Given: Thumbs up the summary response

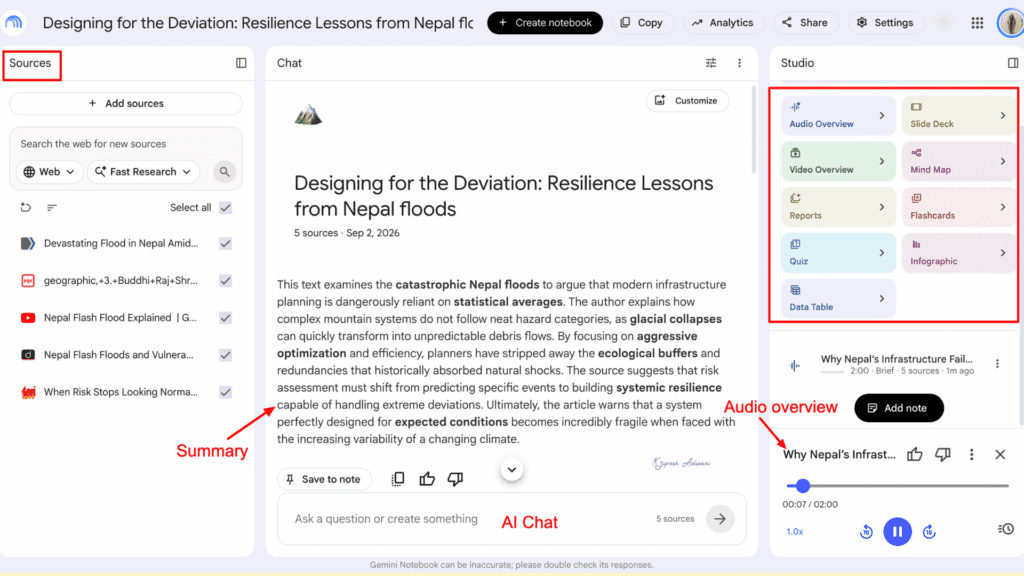Looking at the screenshot, I should coord(427,479).
